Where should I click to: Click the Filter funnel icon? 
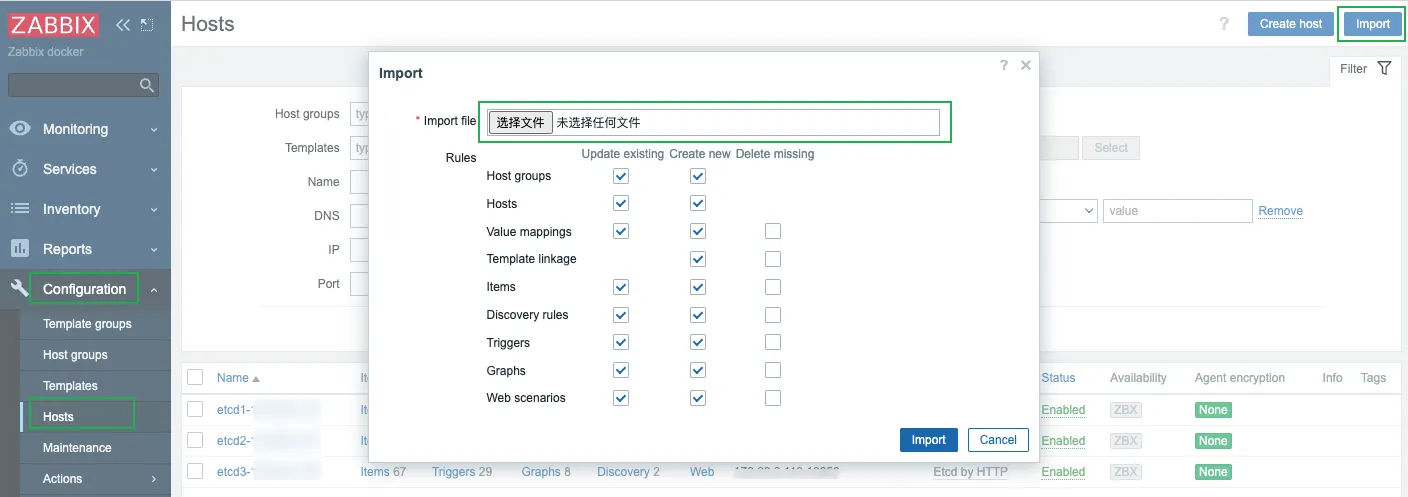tap(1384, 69)
